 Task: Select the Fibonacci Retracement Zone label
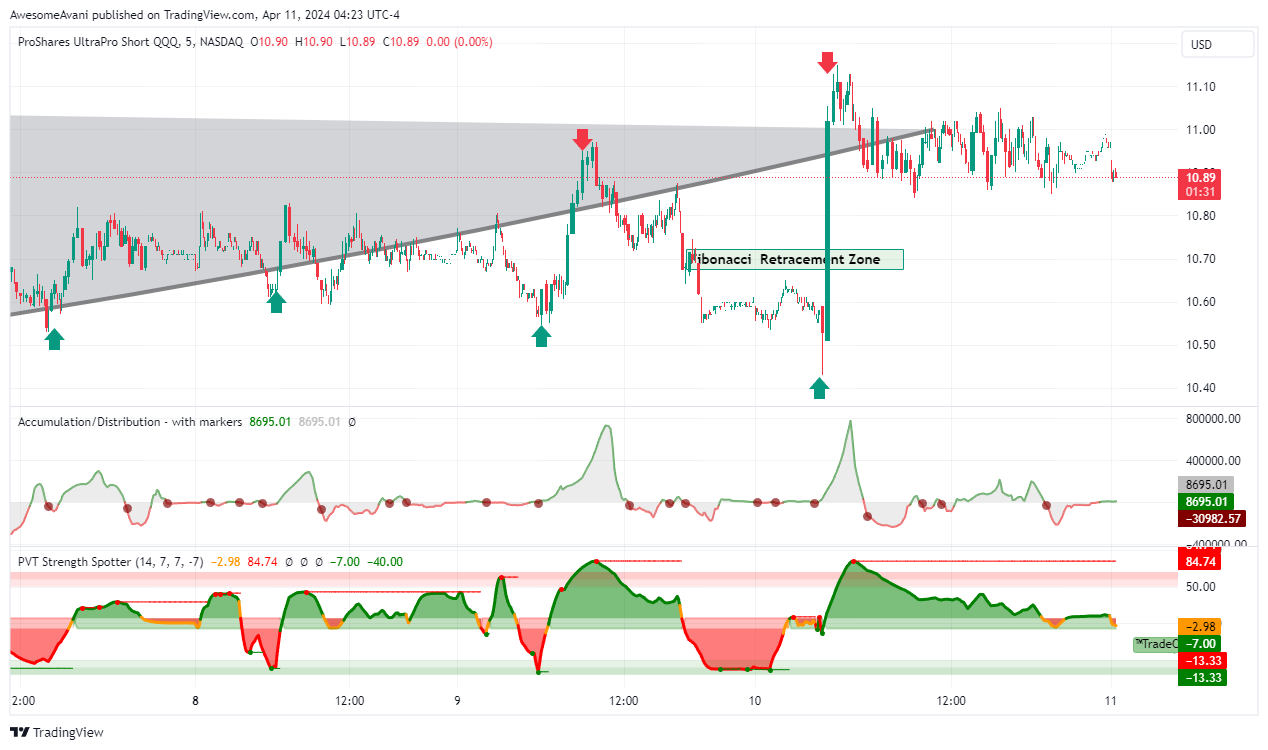click(797, 259)
